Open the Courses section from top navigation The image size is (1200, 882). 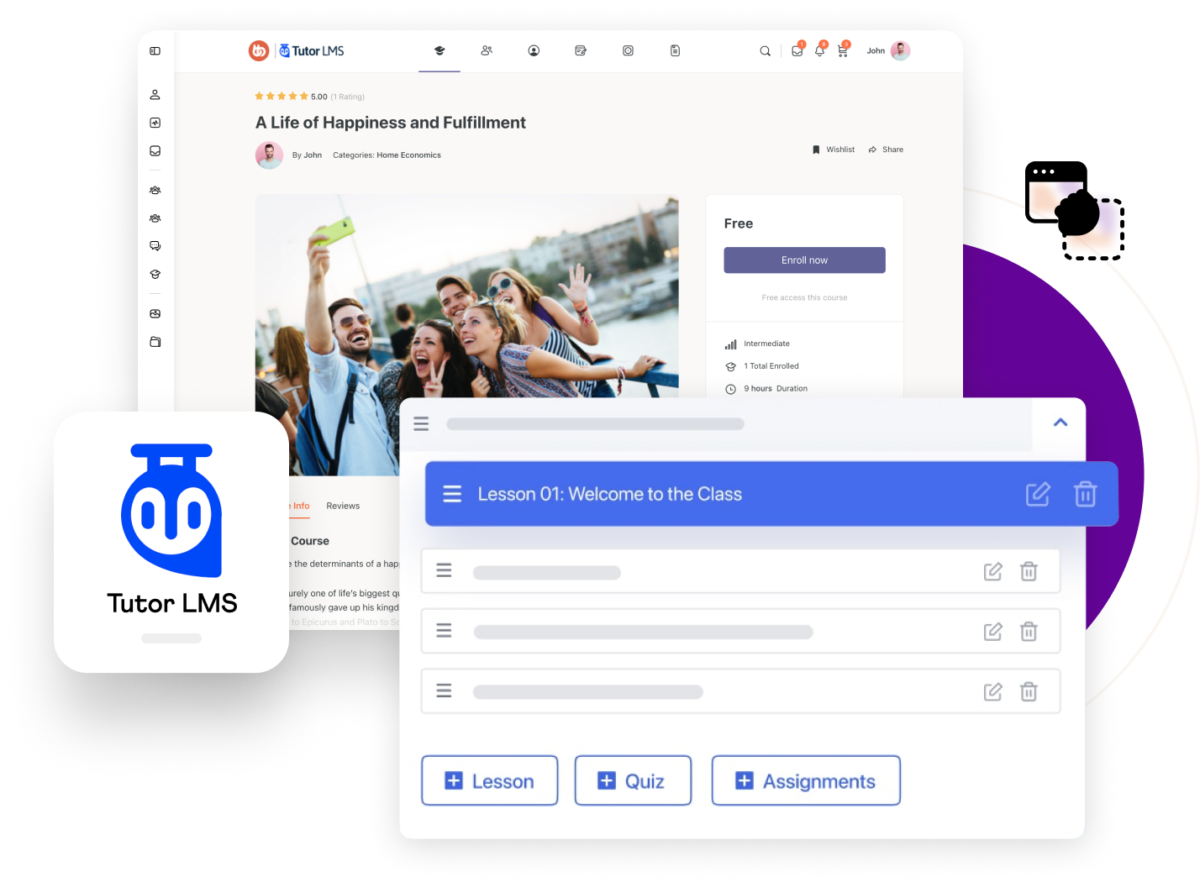click(440, 50)
